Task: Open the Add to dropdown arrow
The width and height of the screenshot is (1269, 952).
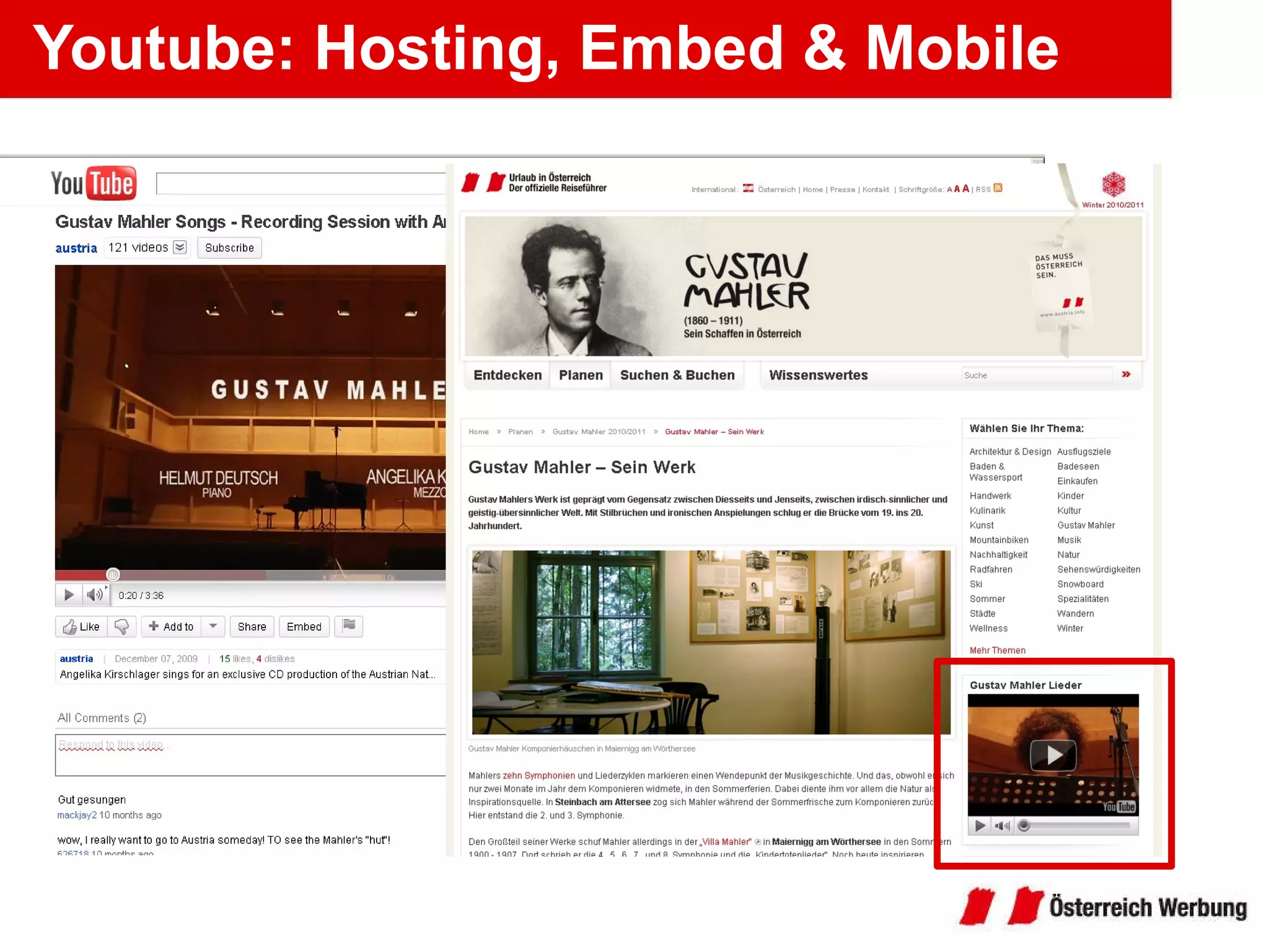Action: point(213,627)
